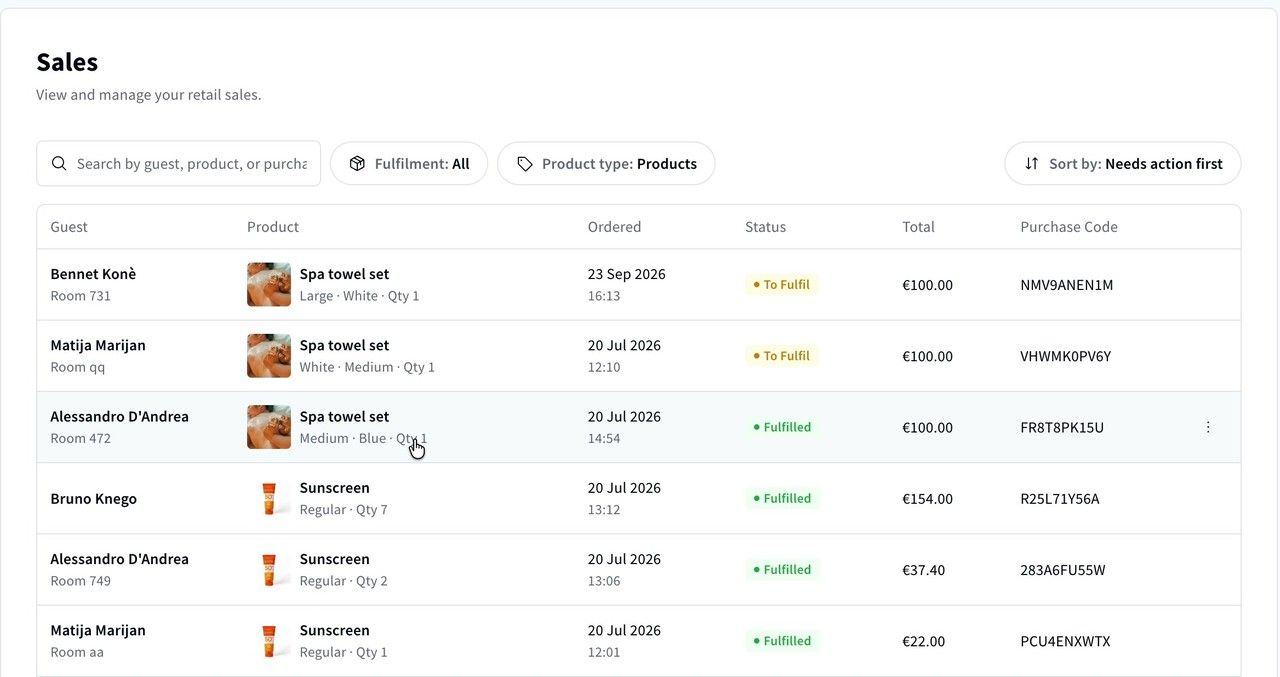Click the Fulfilled badge for FR8T8PK15U
Viewport: 1280px width, 677px height.
pos(783,427)
